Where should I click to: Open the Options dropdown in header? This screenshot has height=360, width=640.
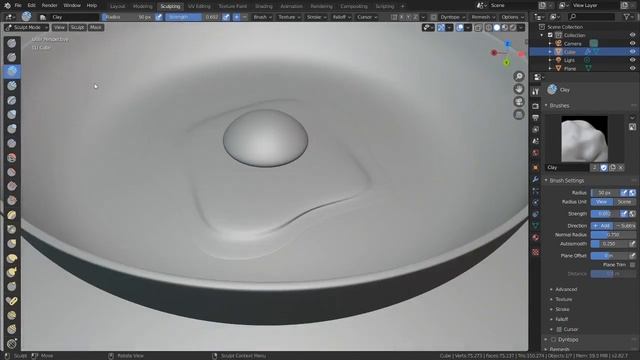point(512,17)
